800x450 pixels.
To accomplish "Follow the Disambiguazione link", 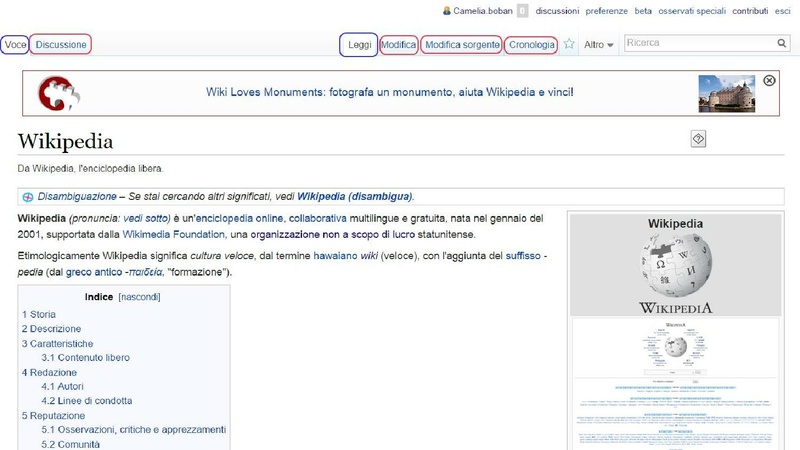I will click(77, 196).
